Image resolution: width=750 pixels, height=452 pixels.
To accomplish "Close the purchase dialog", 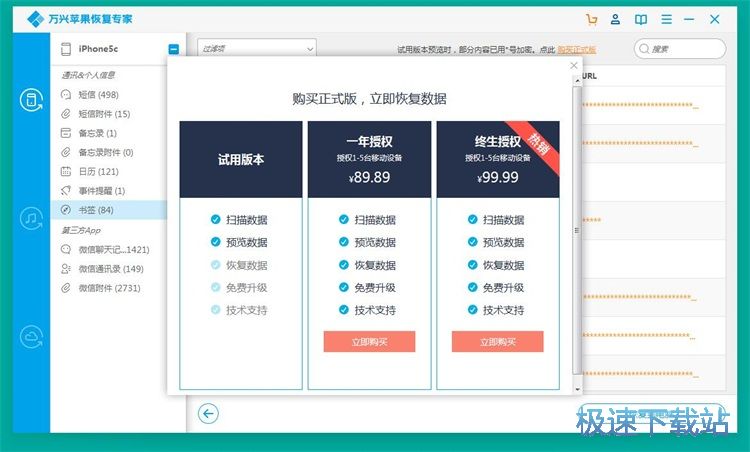I will [574, 66].
